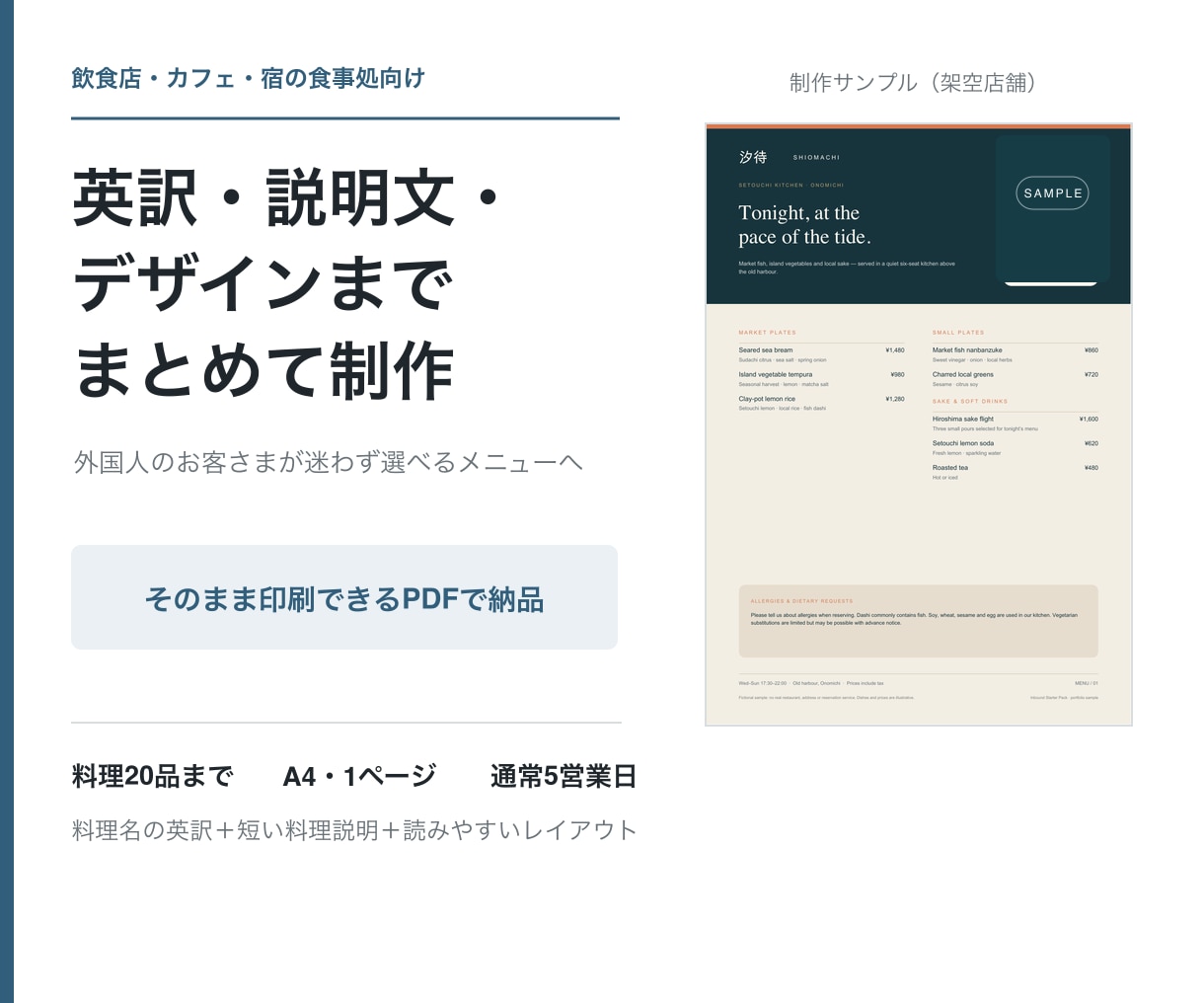Image resolution: width=1204 pixels, height=1003 pixels.
Task: Click the ¥1,480 price
Action: (x=894, y=350)
